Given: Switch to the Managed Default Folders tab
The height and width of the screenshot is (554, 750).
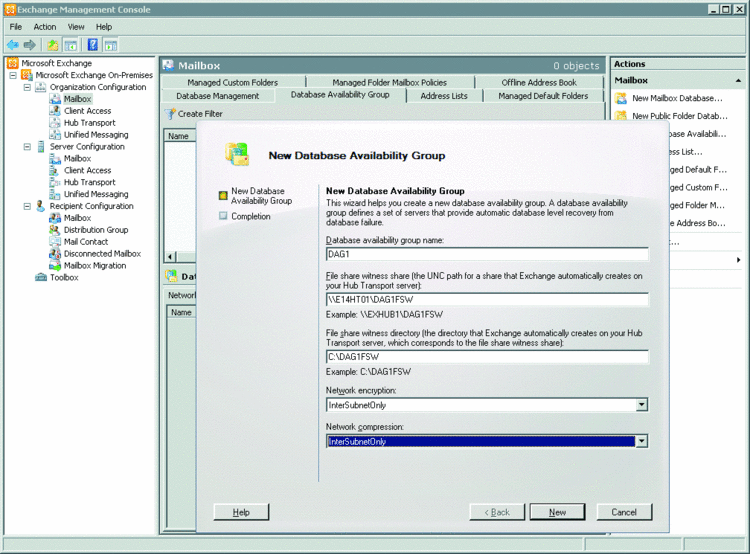Looking at the screenshot, I should point(543,96).
